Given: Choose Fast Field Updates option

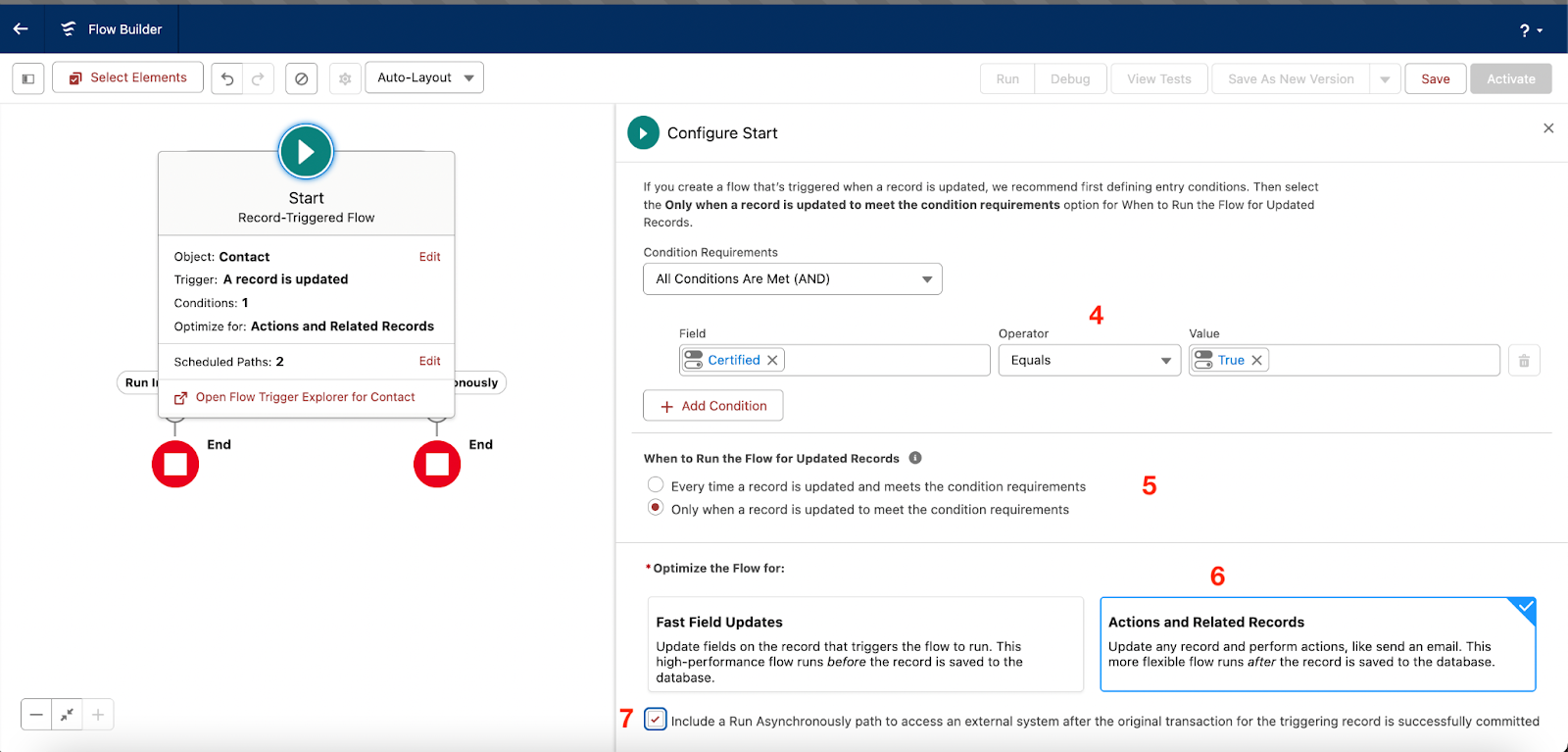Looking at the screenshot, I should [865, 644].
